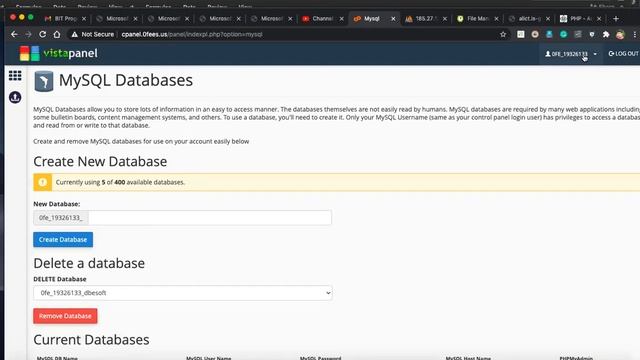Open the DELETE Database dropdown
Screen dimensions: 640x360
pyautogui.click(x=183, y=293)
